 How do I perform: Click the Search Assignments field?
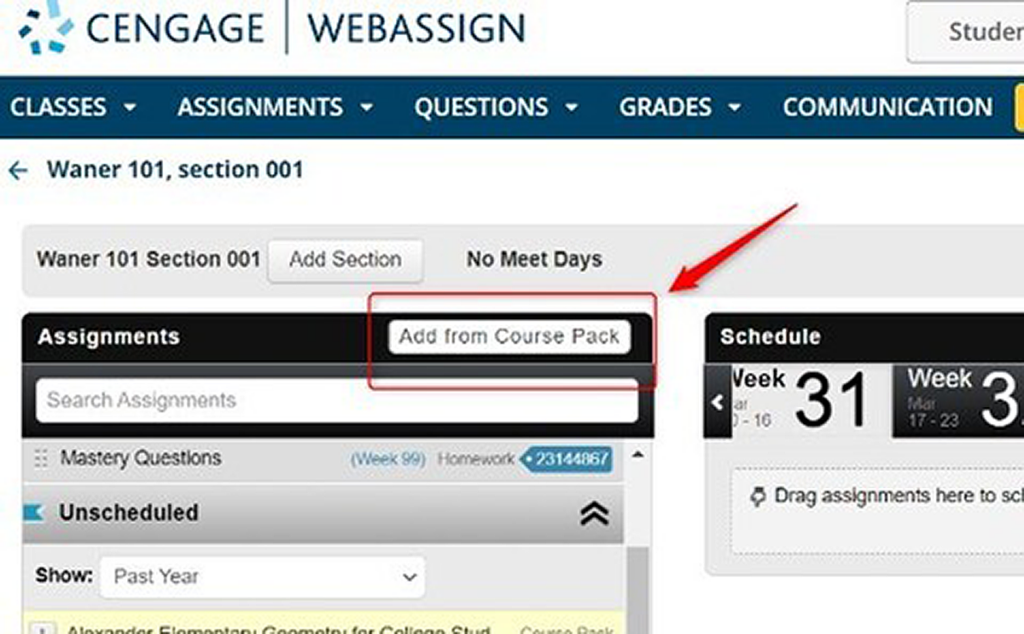click(x=335, y=400)
